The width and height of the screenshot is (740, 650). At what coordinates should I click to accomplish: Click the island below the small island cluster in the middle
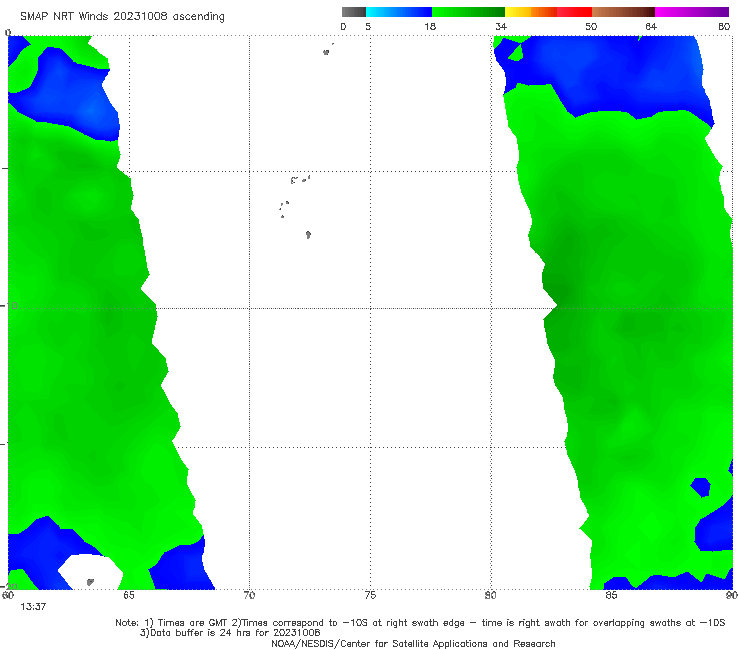point(308,234)
